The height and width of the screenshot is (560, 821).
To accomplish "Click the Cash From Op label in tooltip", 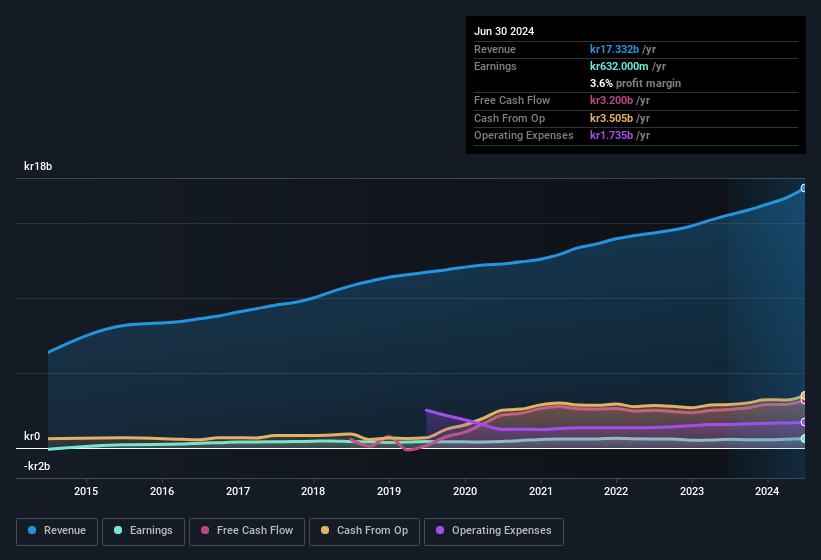I will click(x=509, y=118).
